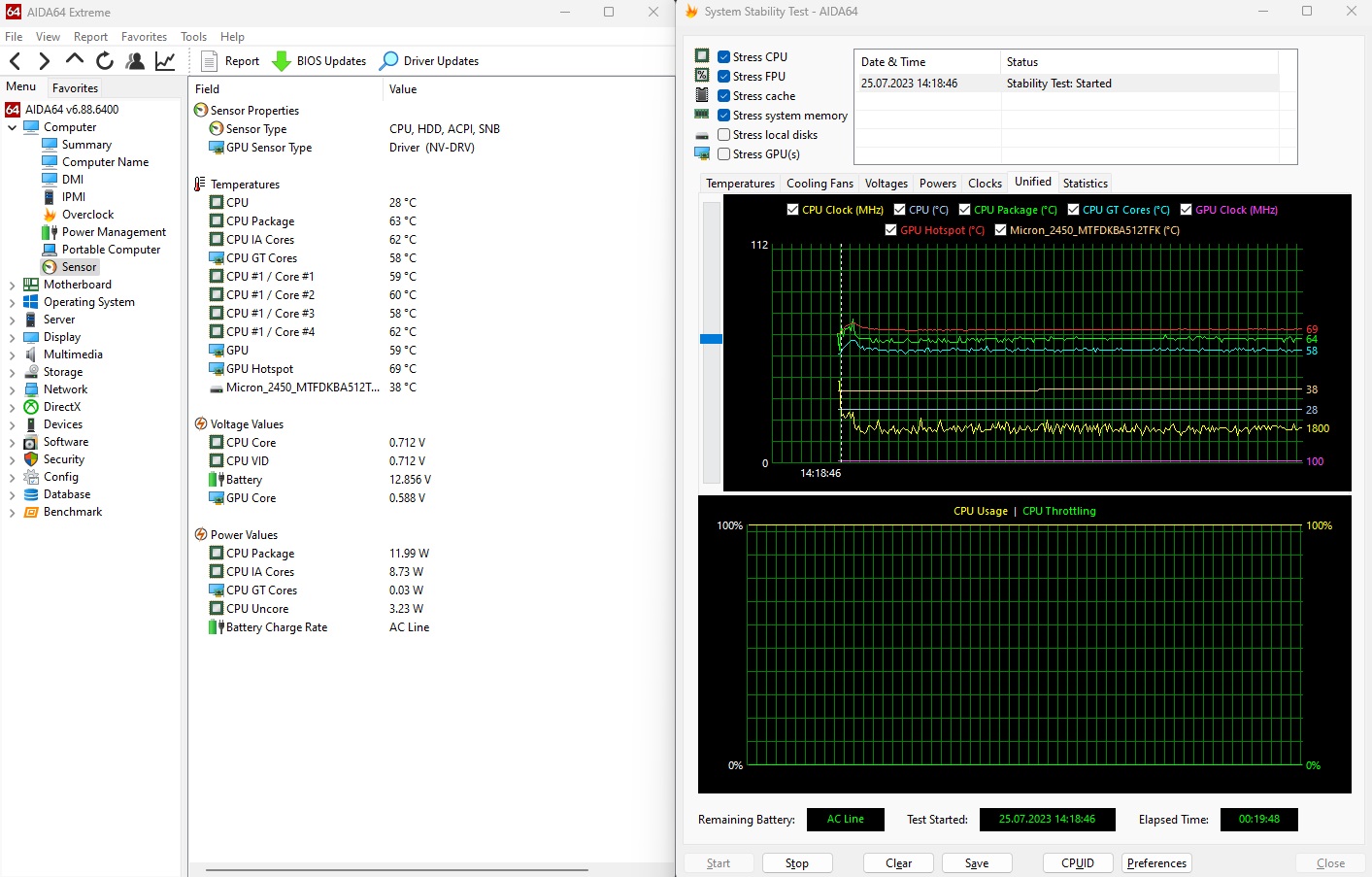Screen dimensions: 1372x877
Task: Expand the Storage tree node
Action: click(x=12, y=372)
